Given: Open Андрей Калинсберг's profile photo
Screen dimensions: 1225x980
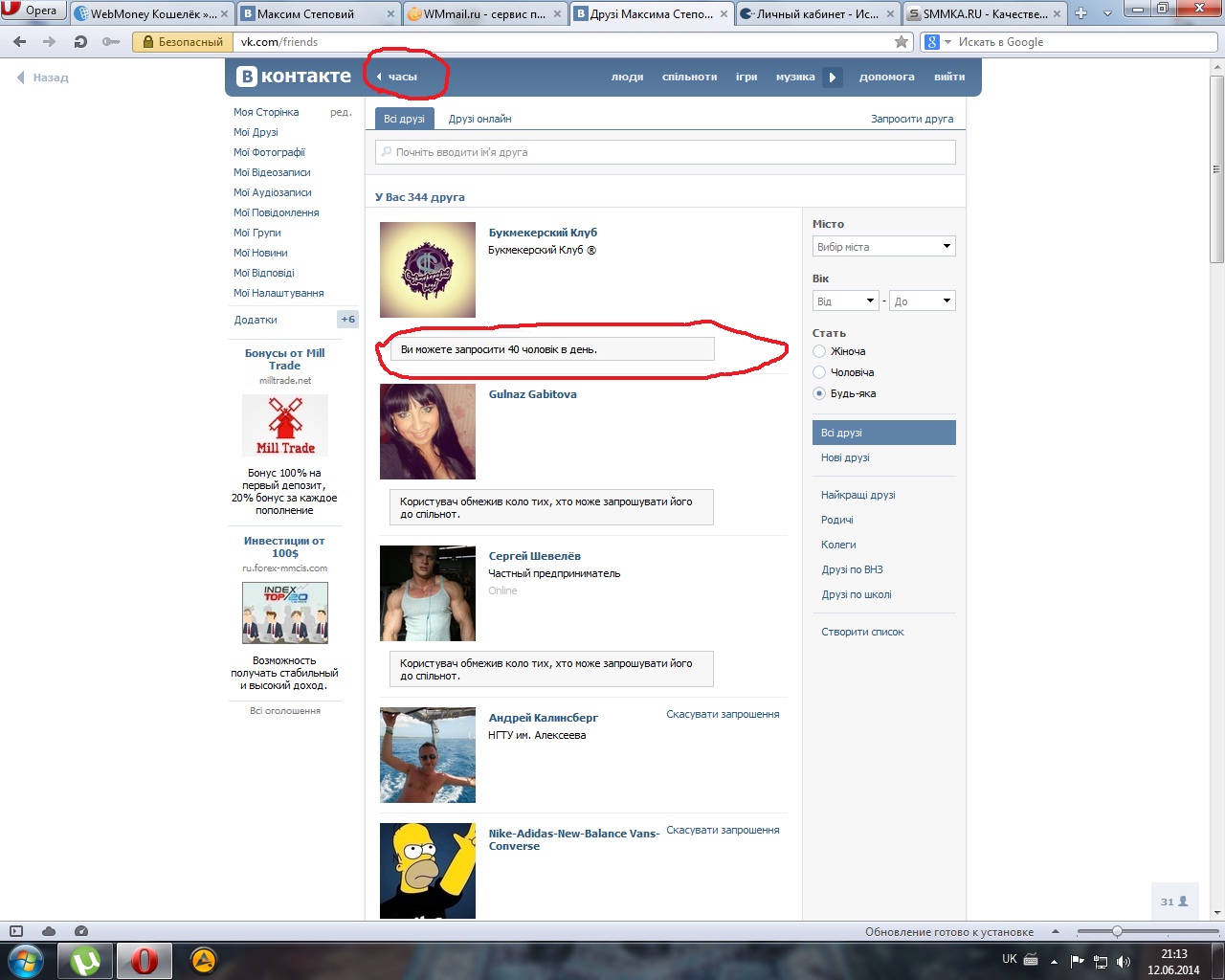Looking at the screenshot, I should [x=428, y=755].
